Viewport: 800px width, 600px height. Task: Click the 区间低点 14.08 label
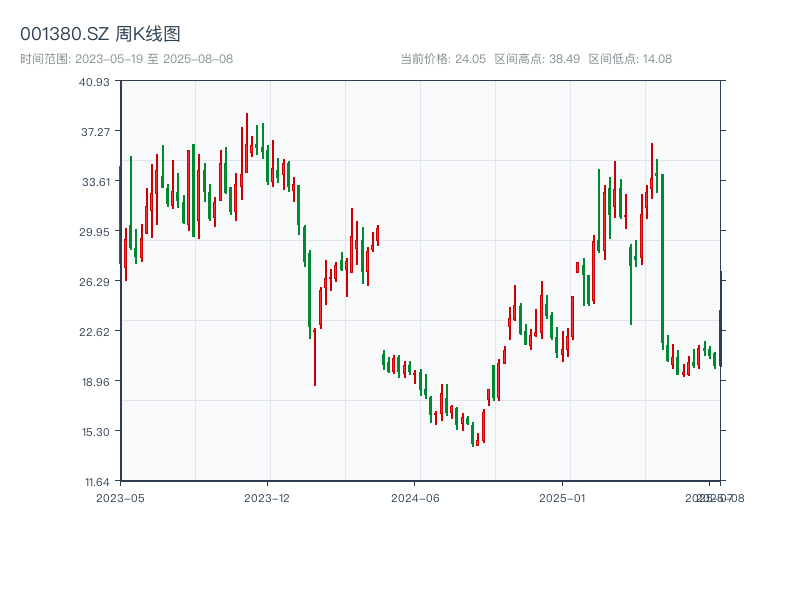click(630, 59)
